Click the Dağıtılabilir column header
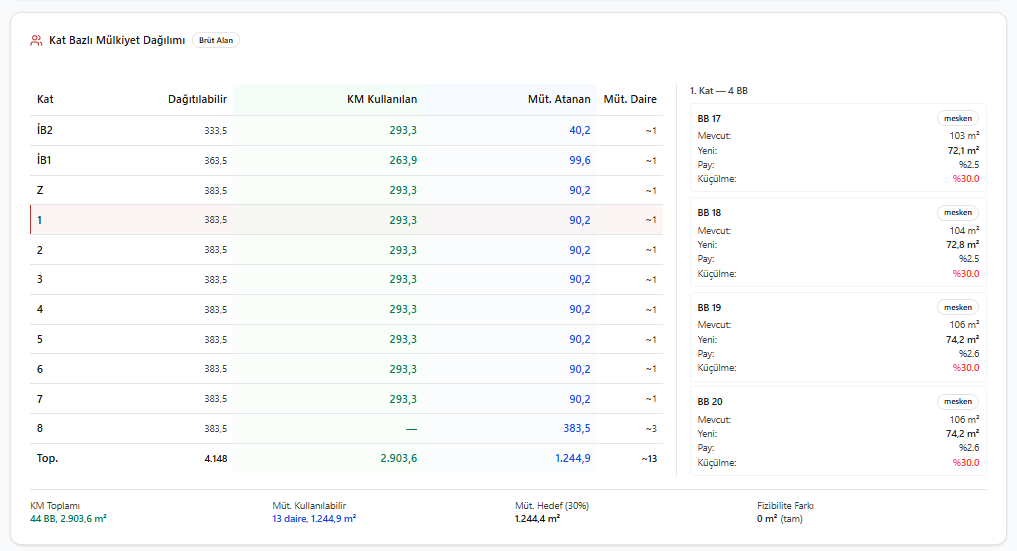The height and width of the screenshot is (551, 1017). coord(197,99)
